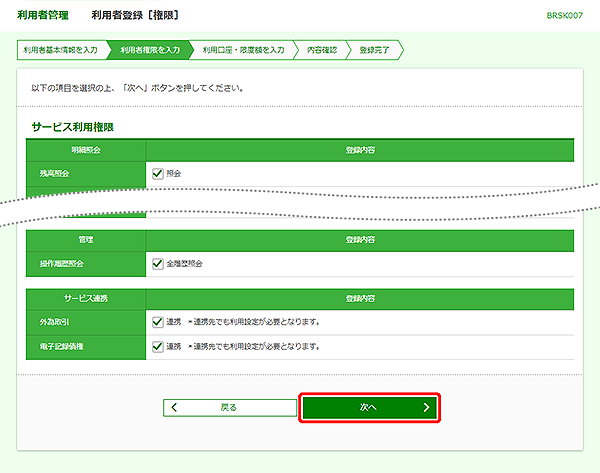600x473 pixels.
Task: Click the 登録内容 header in 管理 table
Action: point(360,240)
